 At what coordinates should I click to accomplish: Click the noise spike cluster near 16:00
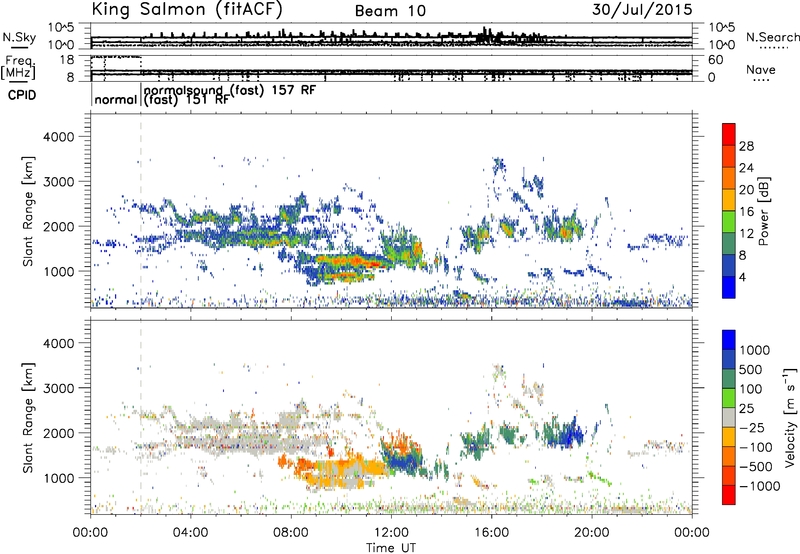pos(489,36)
